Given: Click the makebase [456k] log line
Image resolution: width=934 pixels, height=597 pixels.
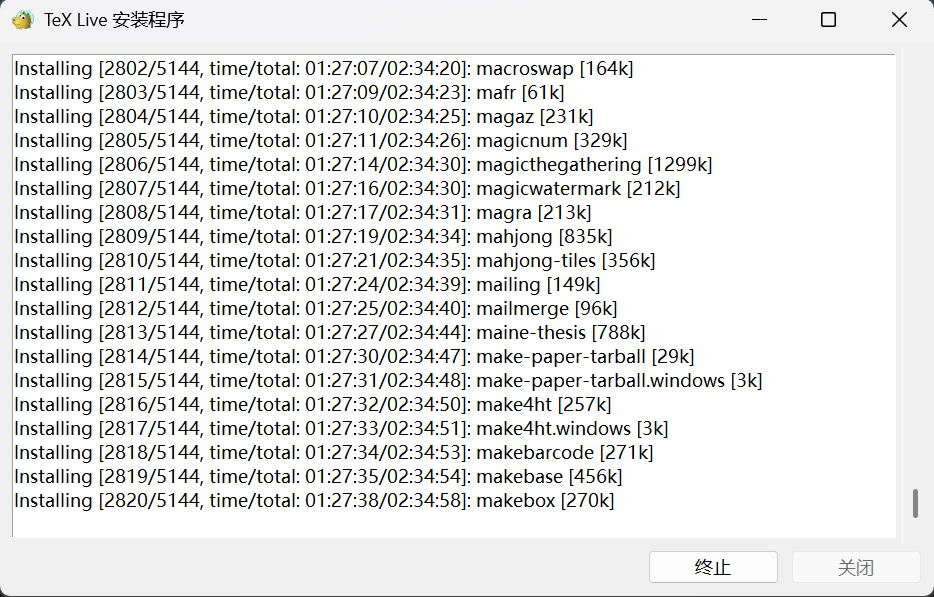Looking at the screenshot, I should click(x=318, y=477).
